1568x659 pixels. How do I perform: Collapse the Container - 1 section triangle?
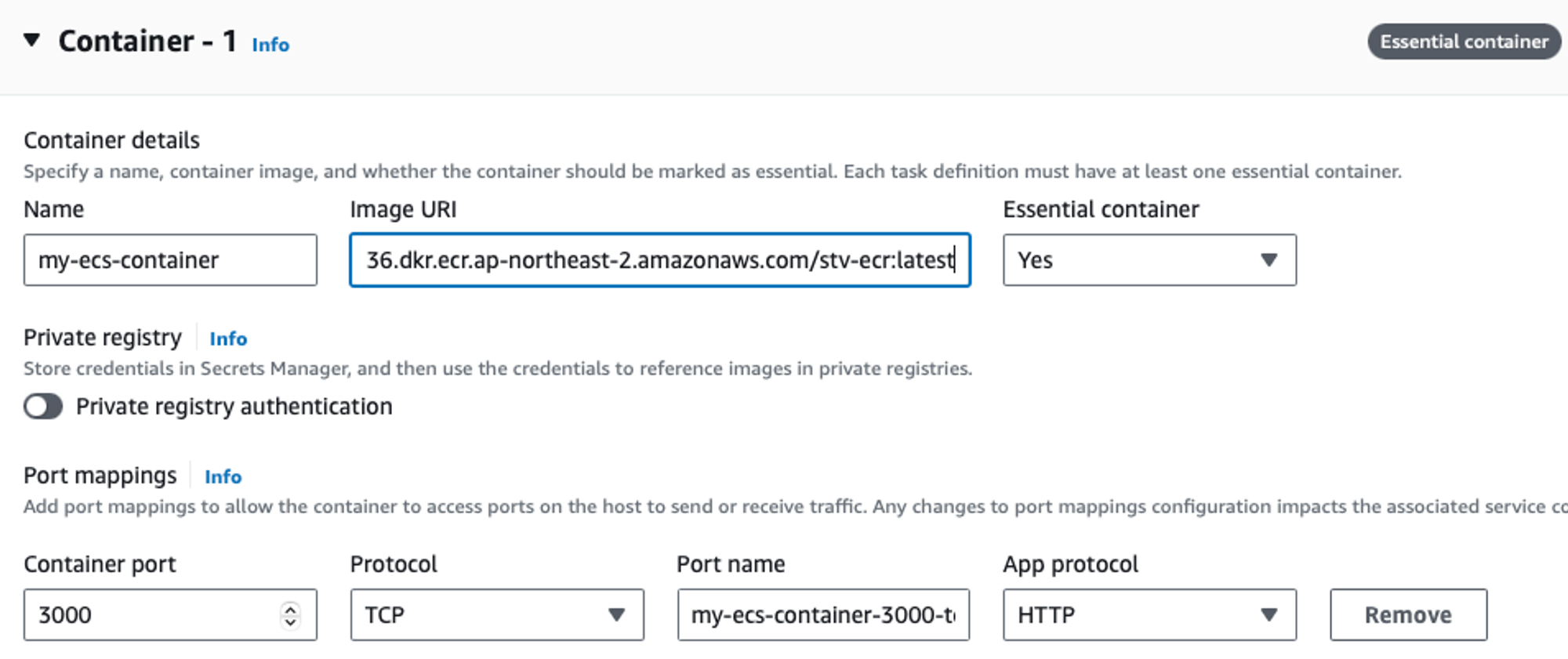click(31, 40)
